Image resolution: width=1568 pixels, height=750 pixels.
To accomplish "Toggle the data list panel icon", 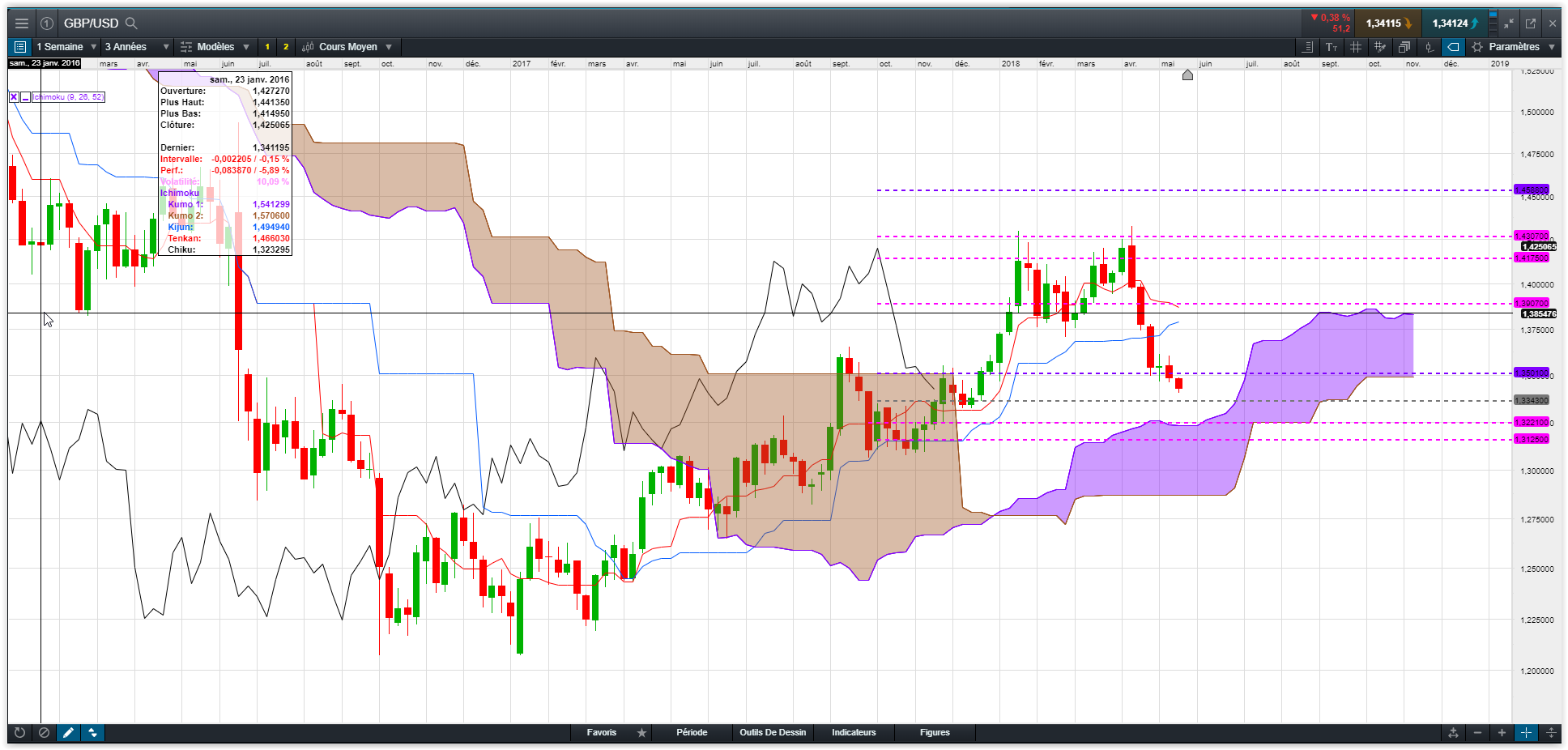I will (20, 47).
